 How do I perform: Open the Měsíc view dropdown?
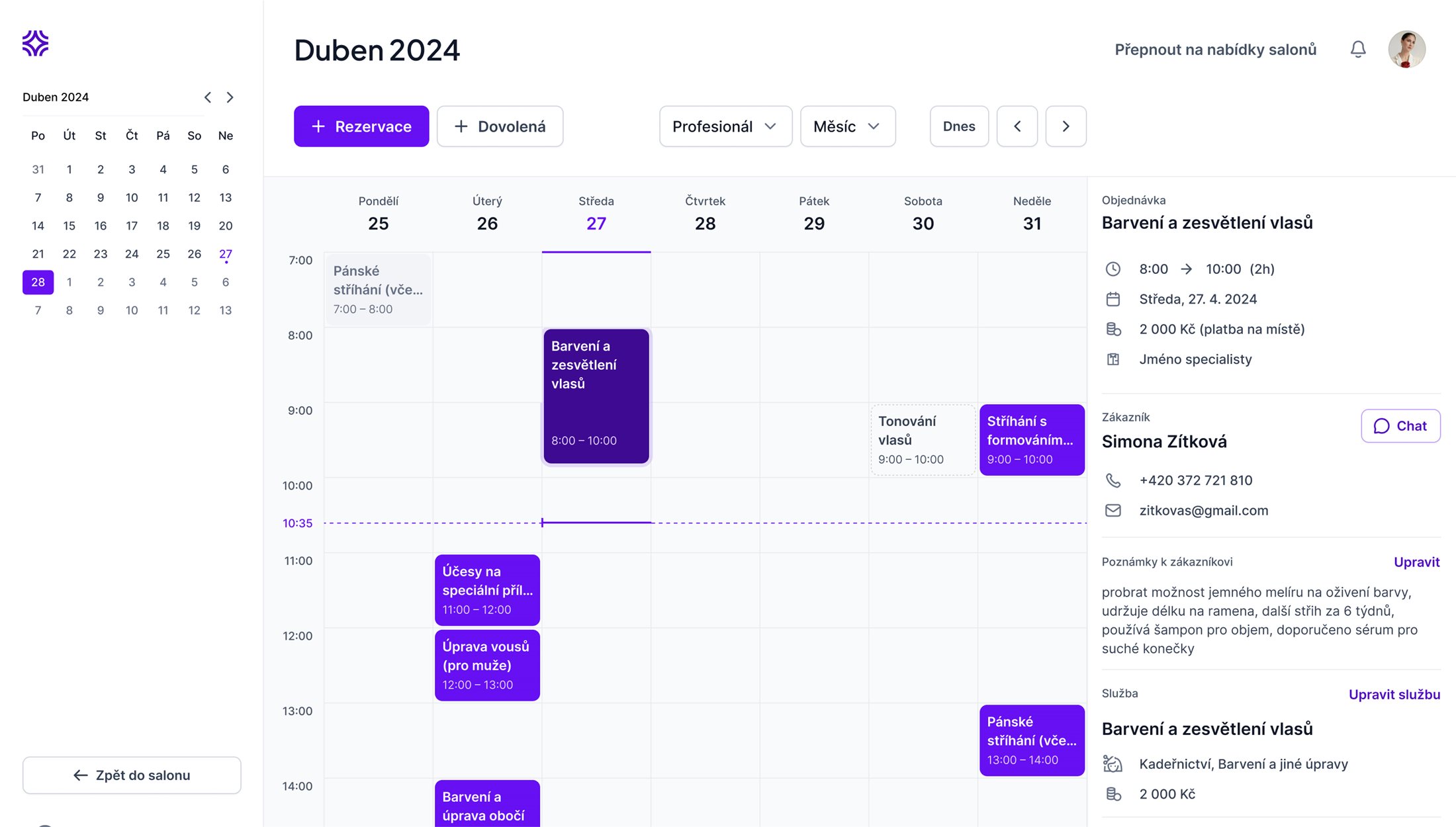pos(847,126)
